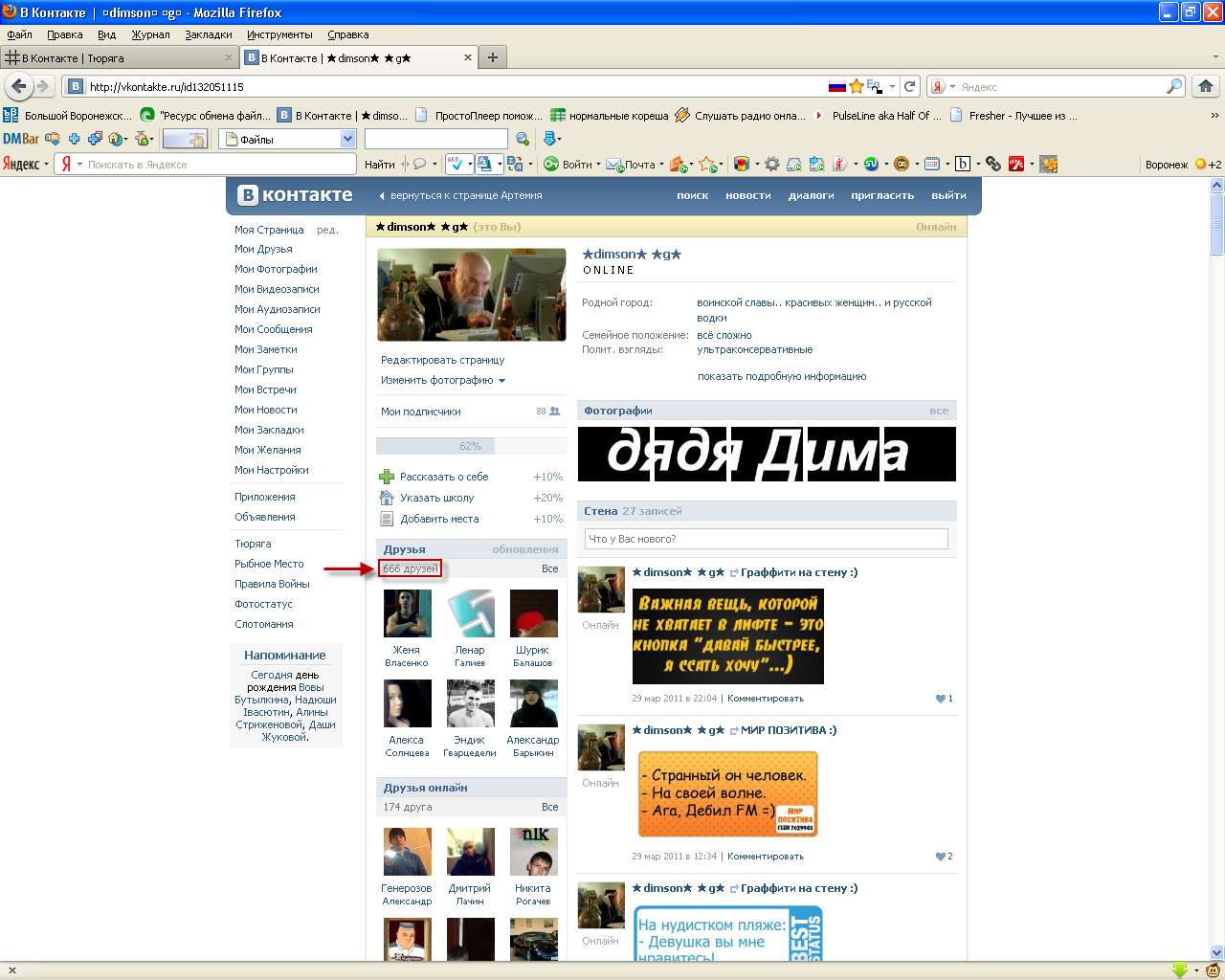
Task: Click the green download arrow in status bar
Action: [1180, 970]
